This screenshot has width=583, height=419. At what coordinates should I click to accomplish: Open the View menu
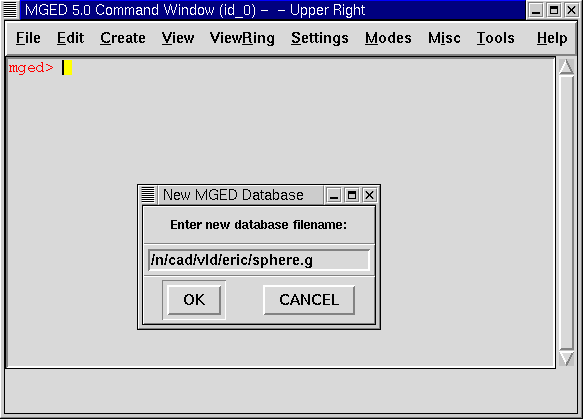178,38
